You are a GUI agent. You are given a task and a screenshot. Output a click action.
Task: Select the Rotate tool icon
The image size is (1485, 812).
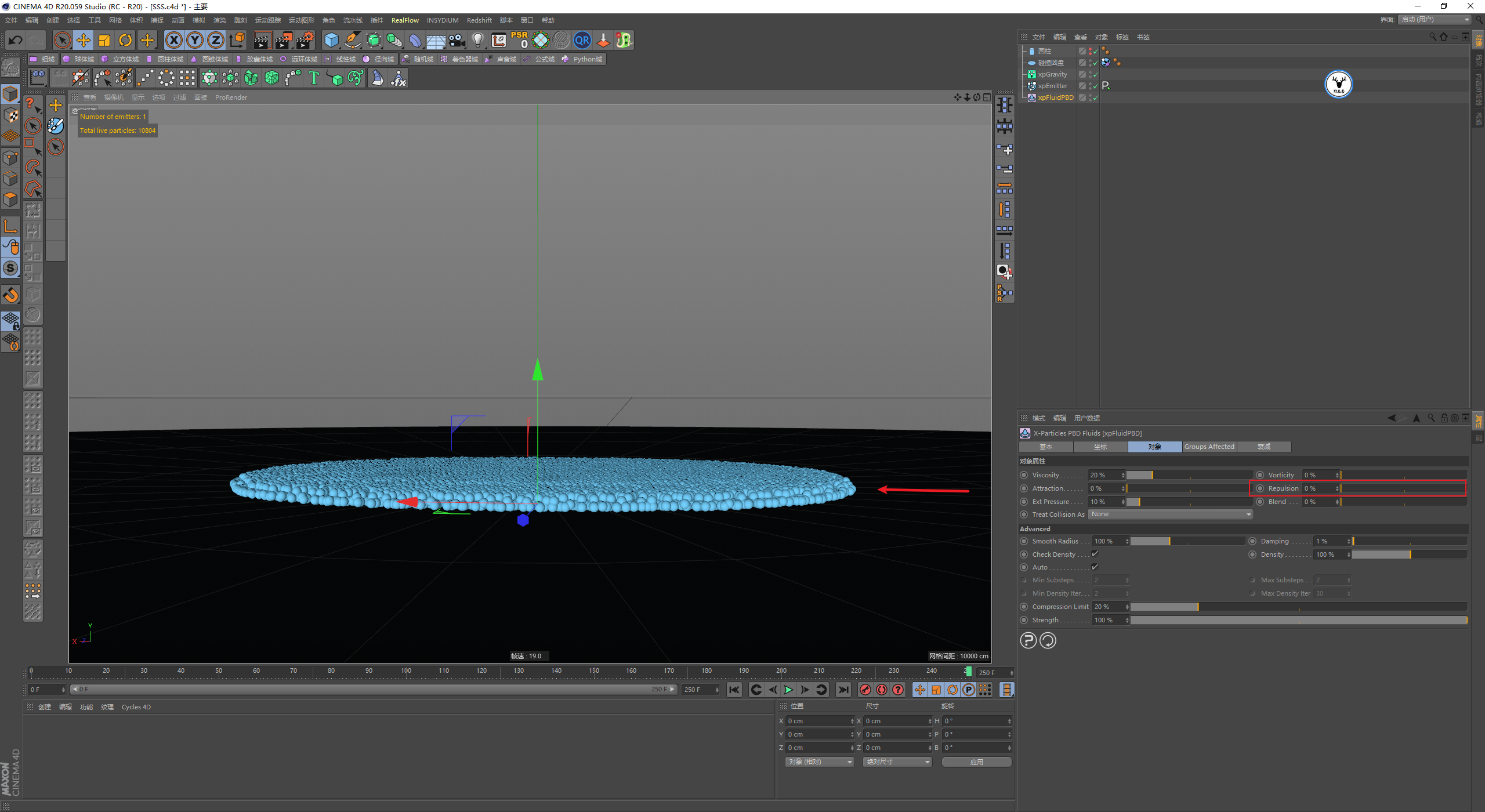125,40
